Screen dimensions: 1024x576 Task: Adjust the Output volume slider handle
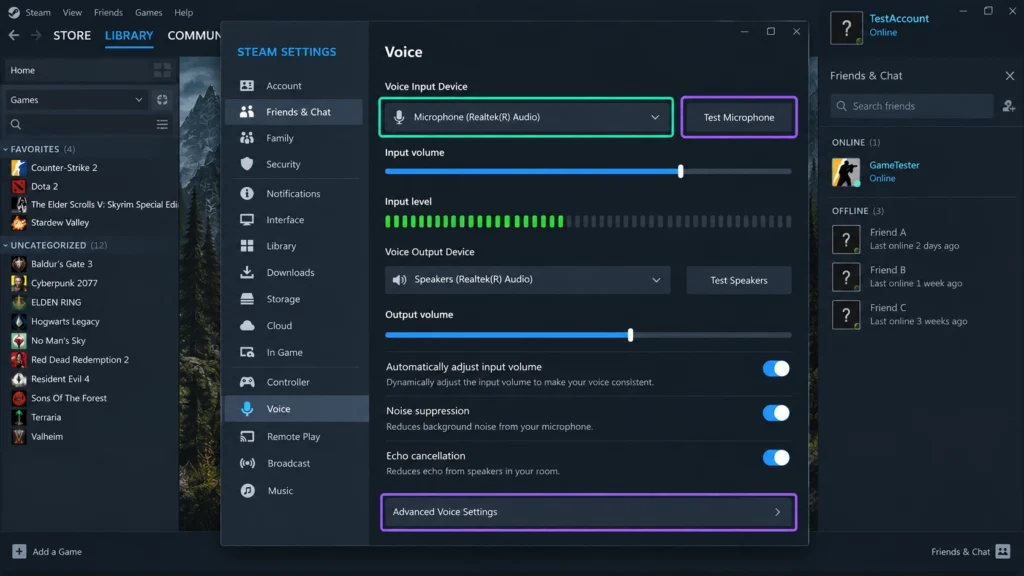click(630, 335)
